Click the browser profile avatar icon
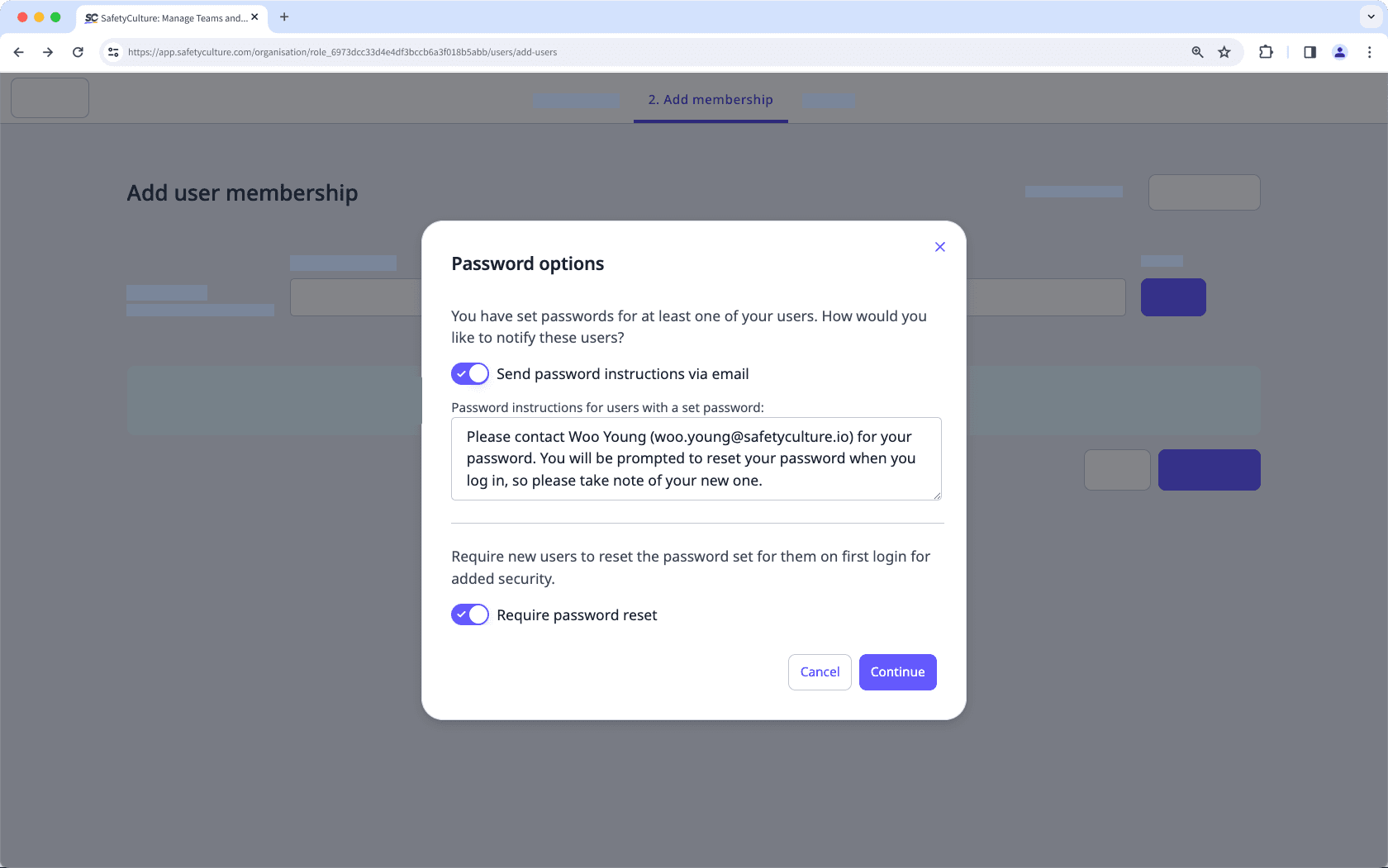1388x868 pixels. [x=1339, y=51]
